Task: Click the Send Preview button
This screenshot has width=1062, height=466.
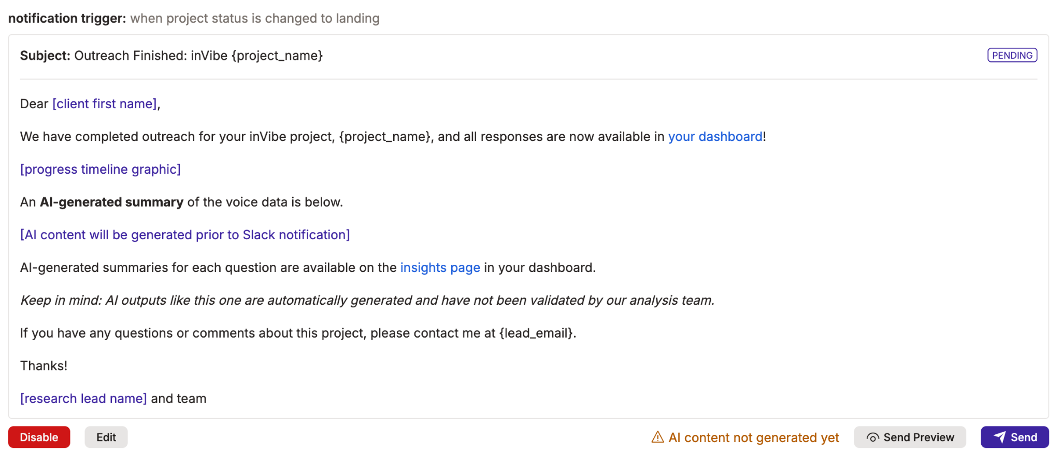Action: pos(910,437)
